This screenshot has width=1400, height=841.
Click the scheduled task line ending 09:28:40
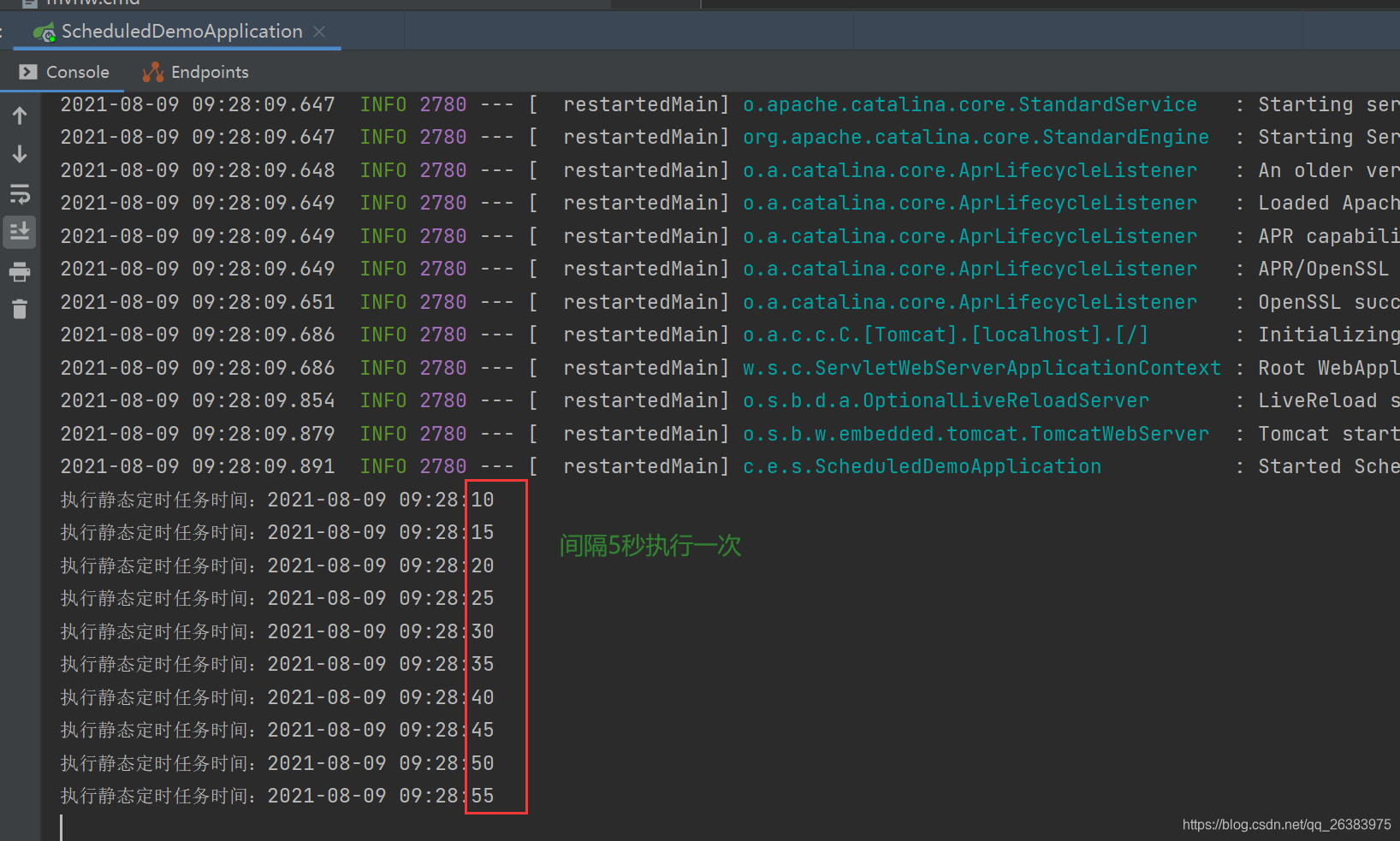[x=277, y=697]
